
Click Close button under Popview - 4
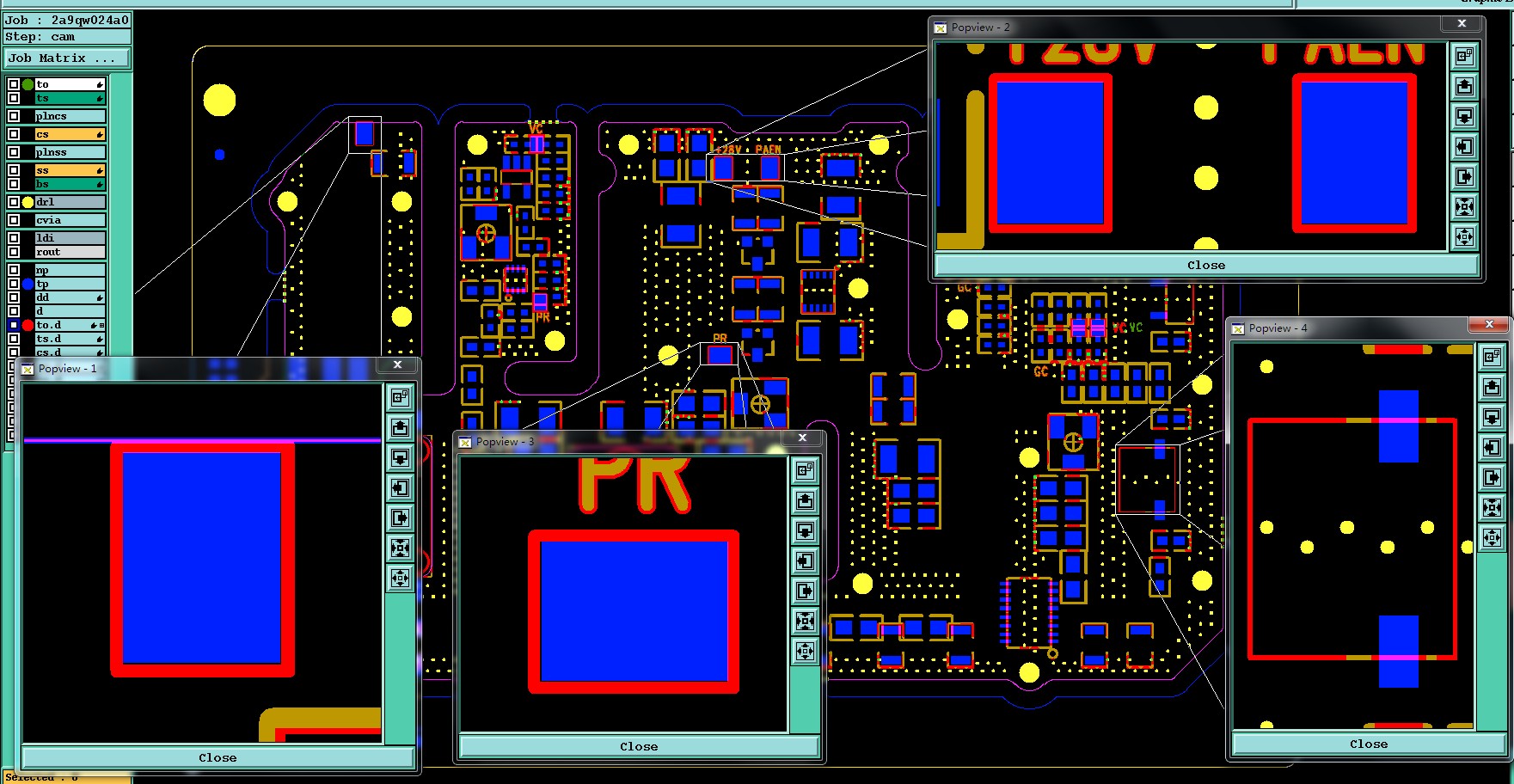[x=1368, y=744]
